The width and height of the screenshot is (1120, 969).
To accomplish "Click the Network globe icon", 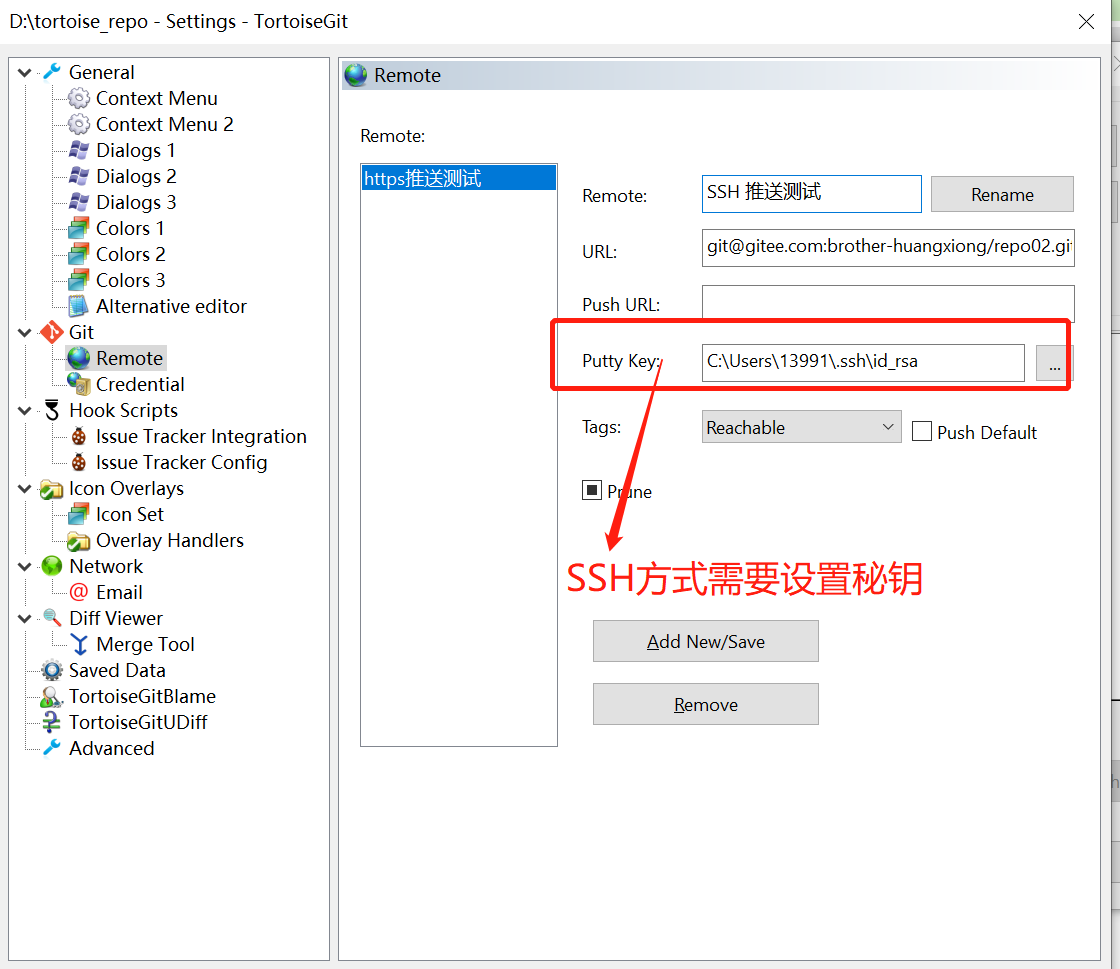I will click(x=51, y=566).
